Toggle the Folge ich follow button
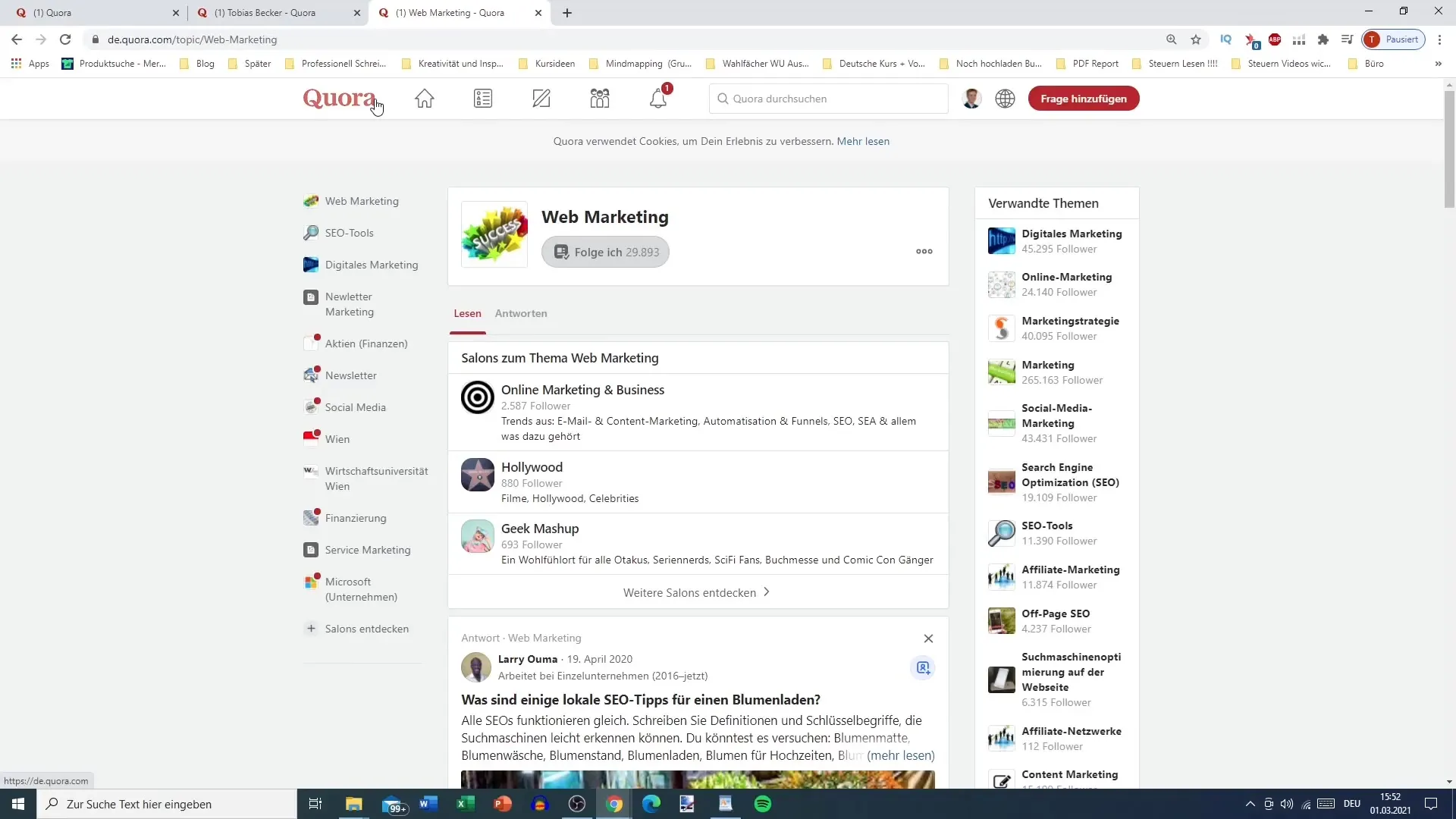Image resolution: width=1456 pixels, height=819 pixels. [x=605, y=252]
